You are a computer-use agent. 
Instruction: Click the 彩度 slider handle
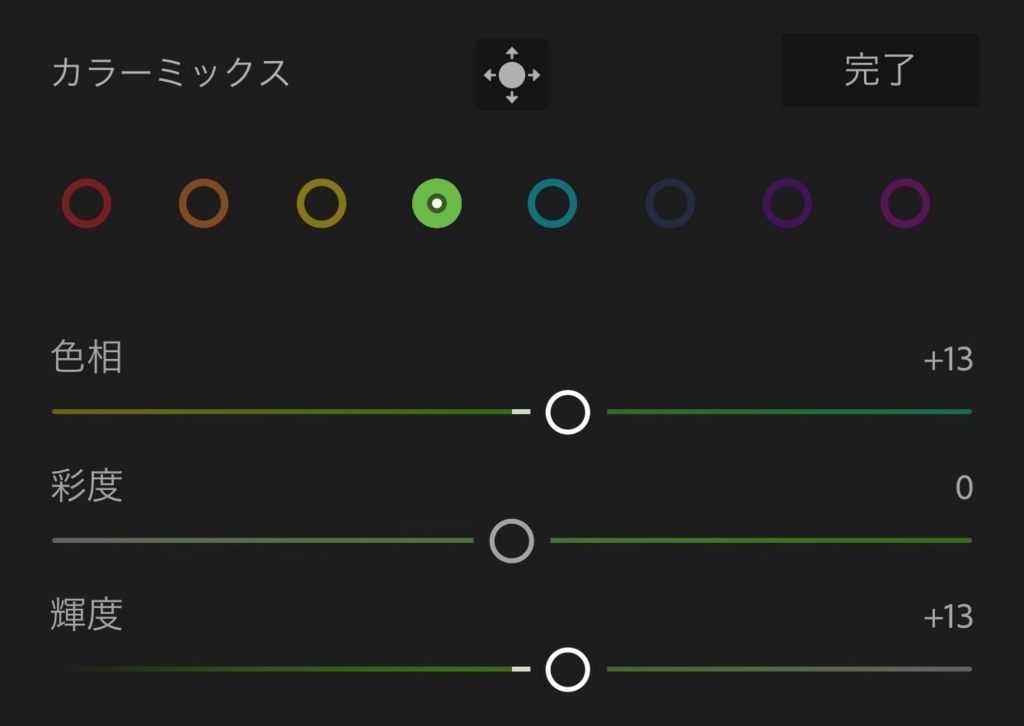[x=512, y=541]
